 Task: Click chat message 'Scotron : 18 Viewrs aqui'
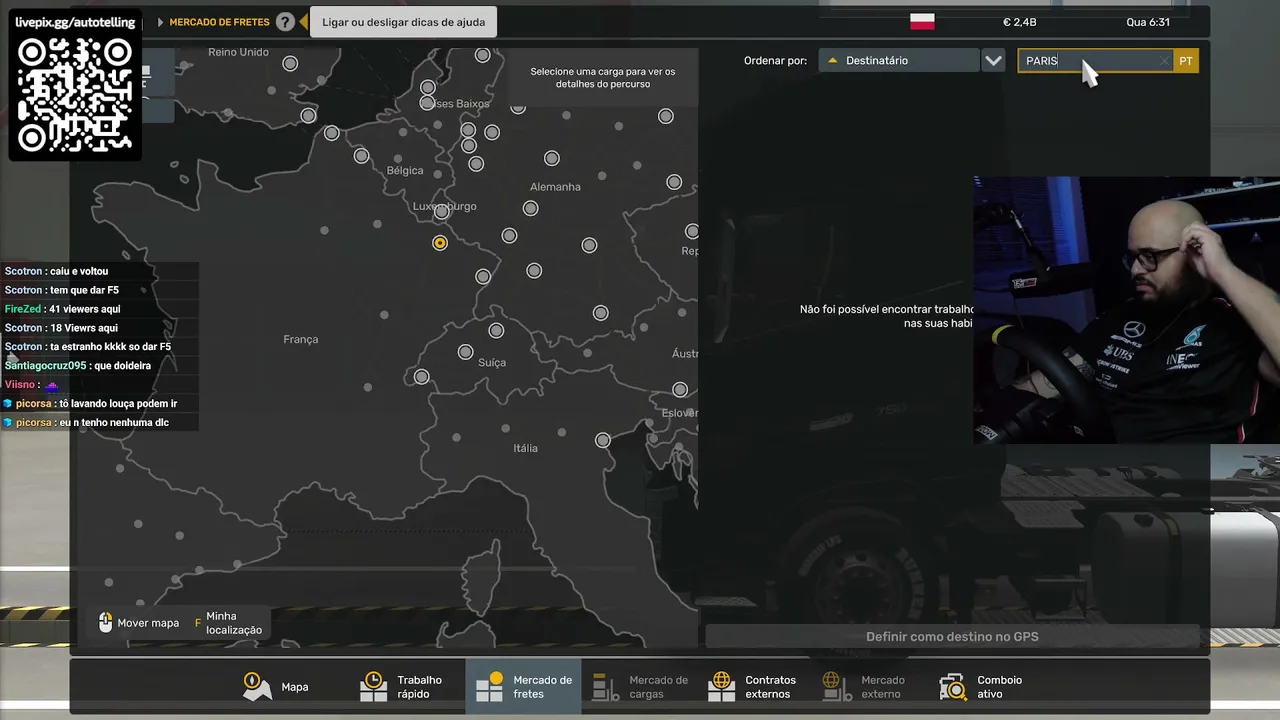(x=61, y=328)
